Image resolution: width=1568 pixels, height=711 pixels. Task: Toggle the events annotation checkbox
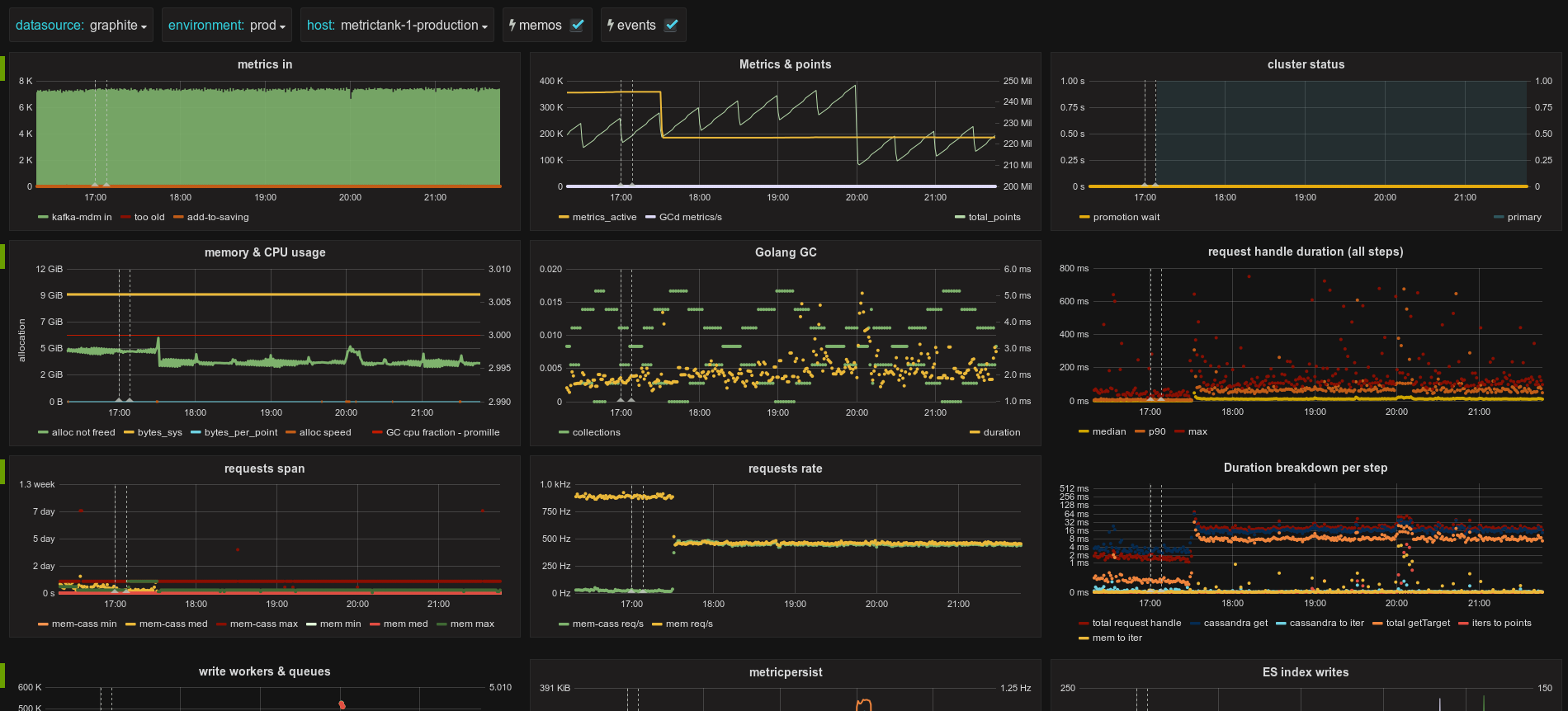(672, 25)
